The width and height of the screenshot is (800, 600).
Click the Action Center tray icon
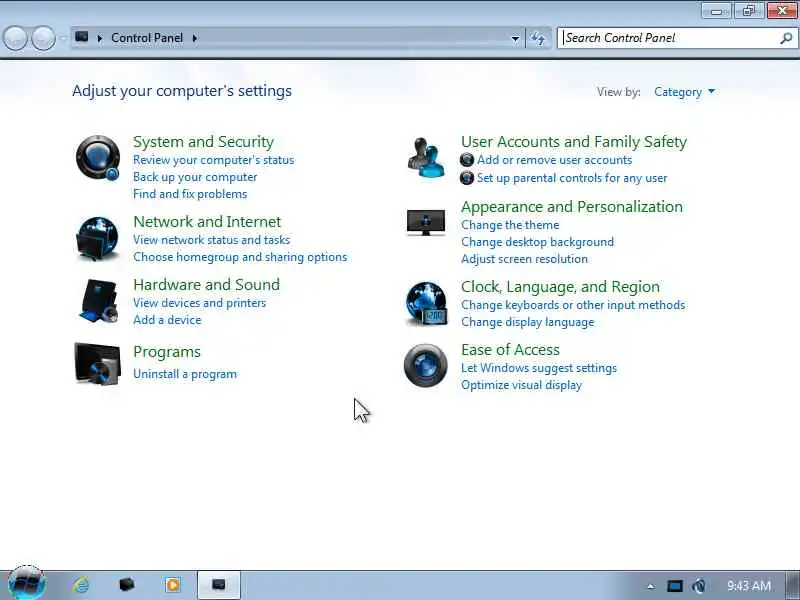pyautogui.click(x=674, y=586)
